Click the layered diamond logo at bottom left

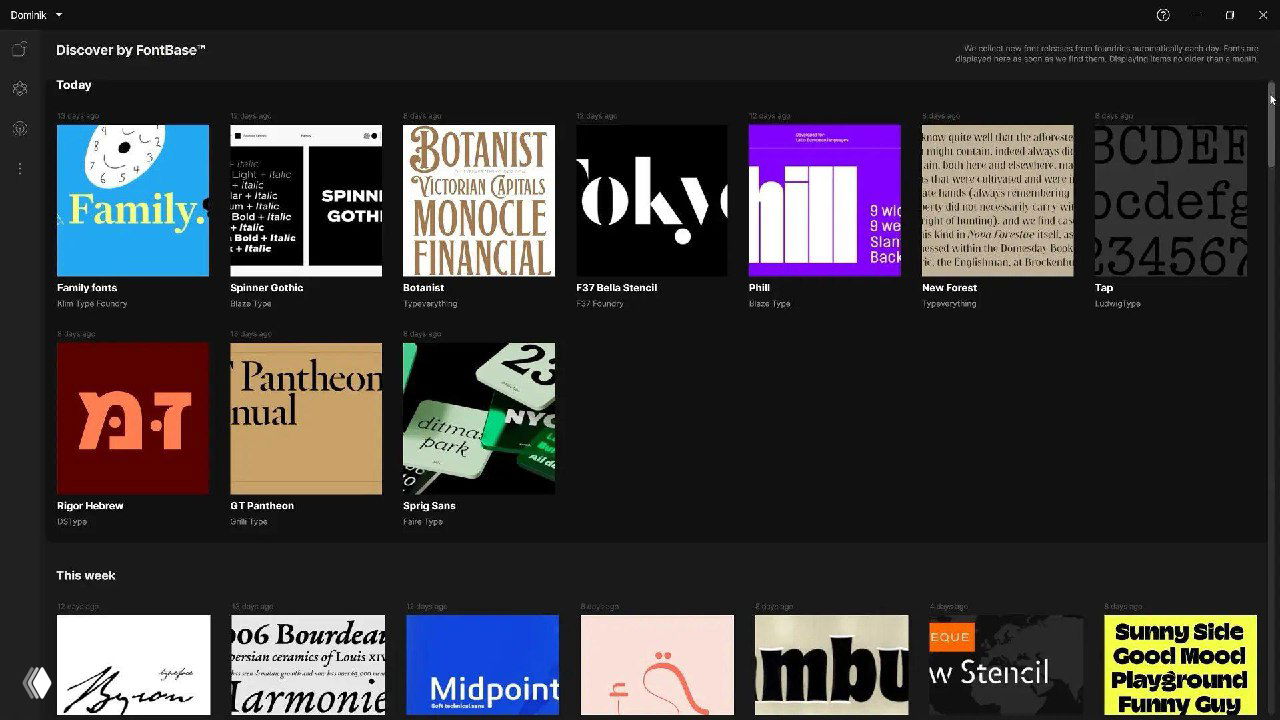(37, 682)
